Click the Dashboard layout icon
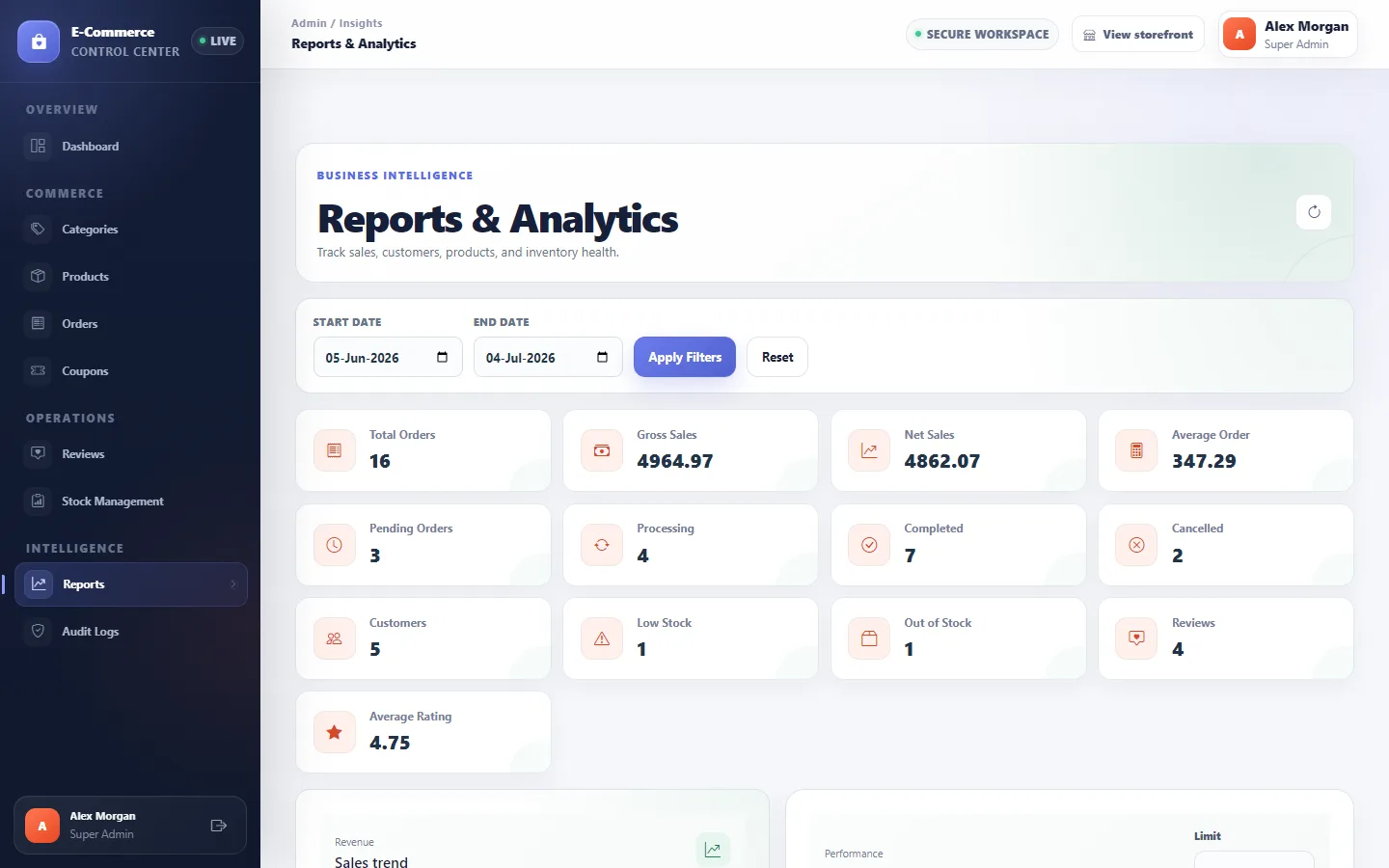 pyautogui.click(x=39, y=146)
